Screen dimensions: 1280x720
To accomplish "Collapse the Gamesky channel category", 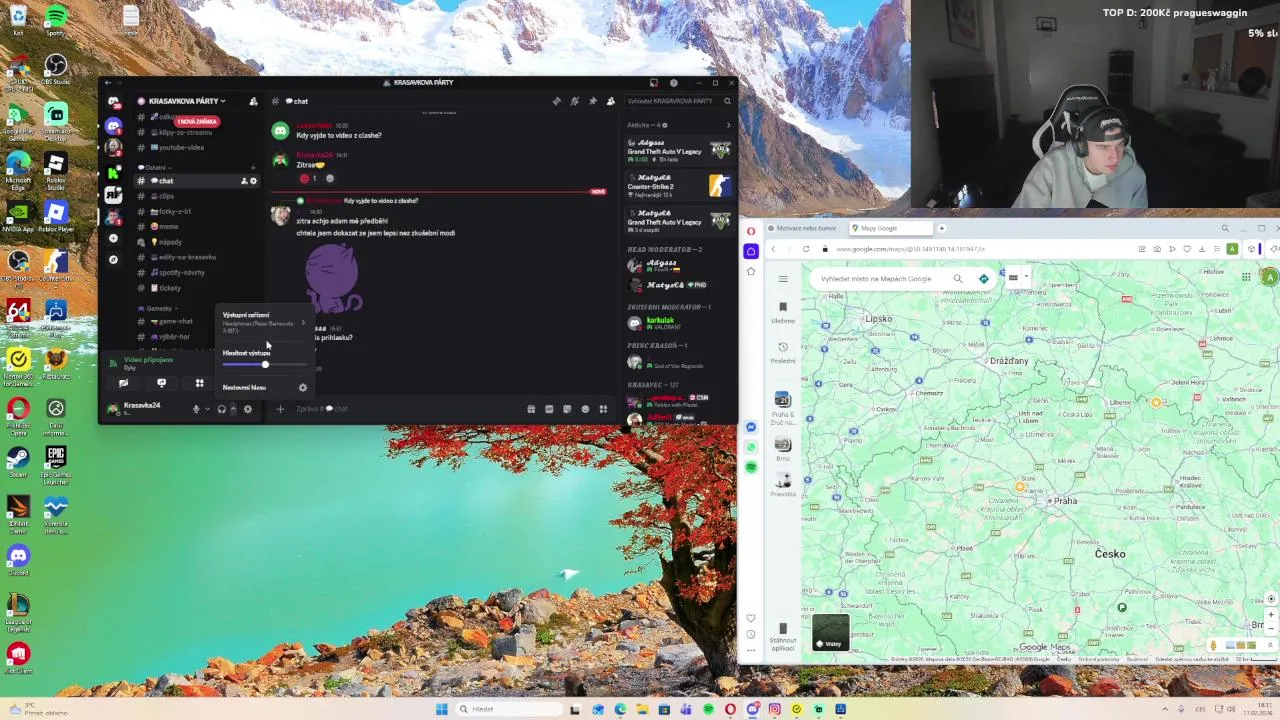I will 158,308.
